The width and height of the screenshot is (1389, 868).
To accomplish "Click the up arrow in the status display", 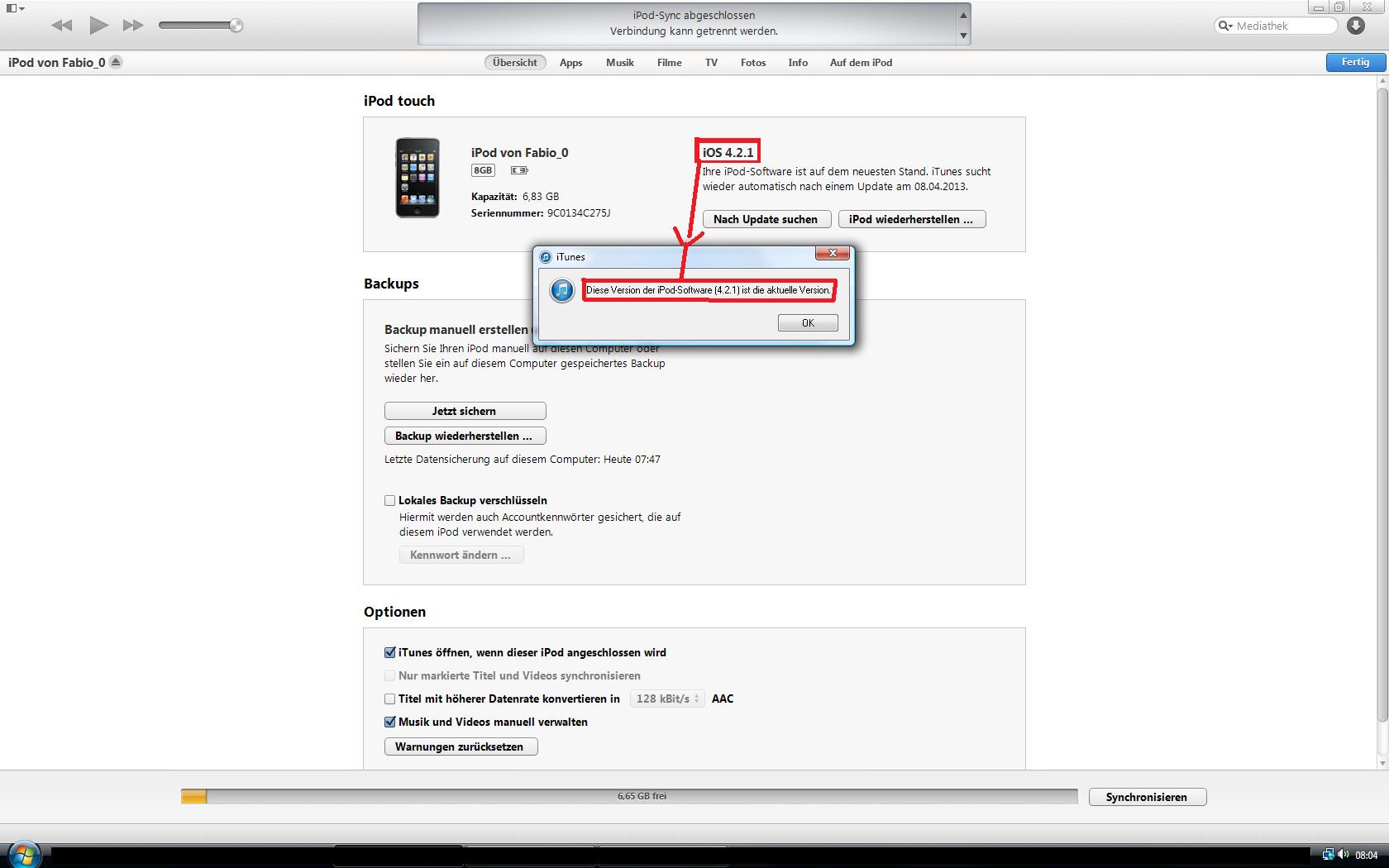I will coord(963,16).
